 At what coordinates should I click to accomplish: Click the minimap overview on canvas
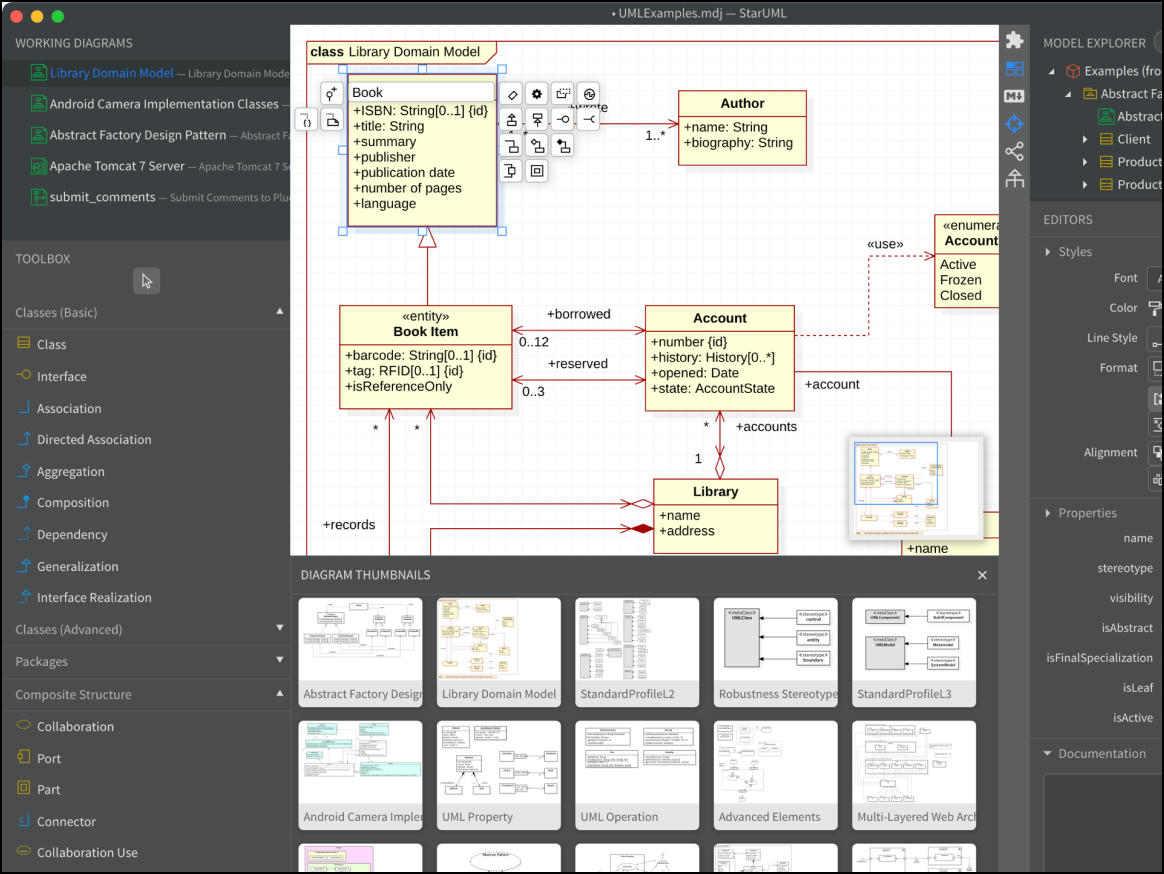coord(916,487)
